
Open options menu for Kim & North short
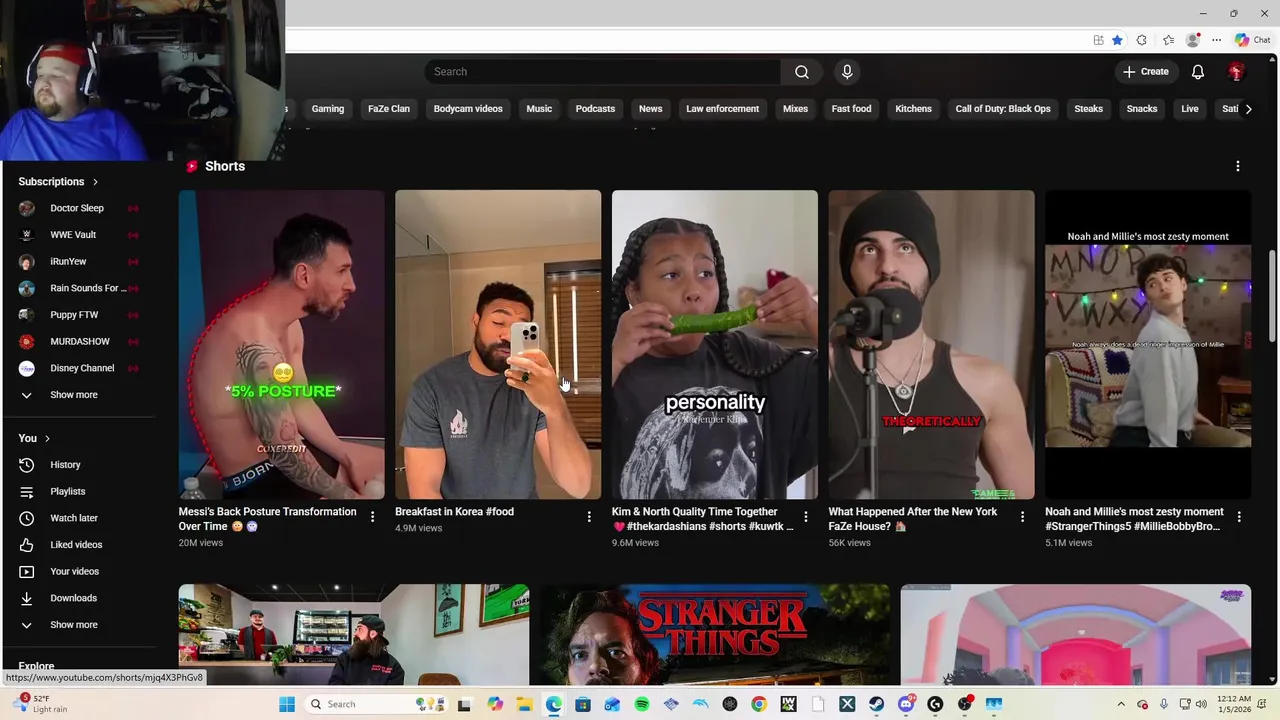[805, 517]
